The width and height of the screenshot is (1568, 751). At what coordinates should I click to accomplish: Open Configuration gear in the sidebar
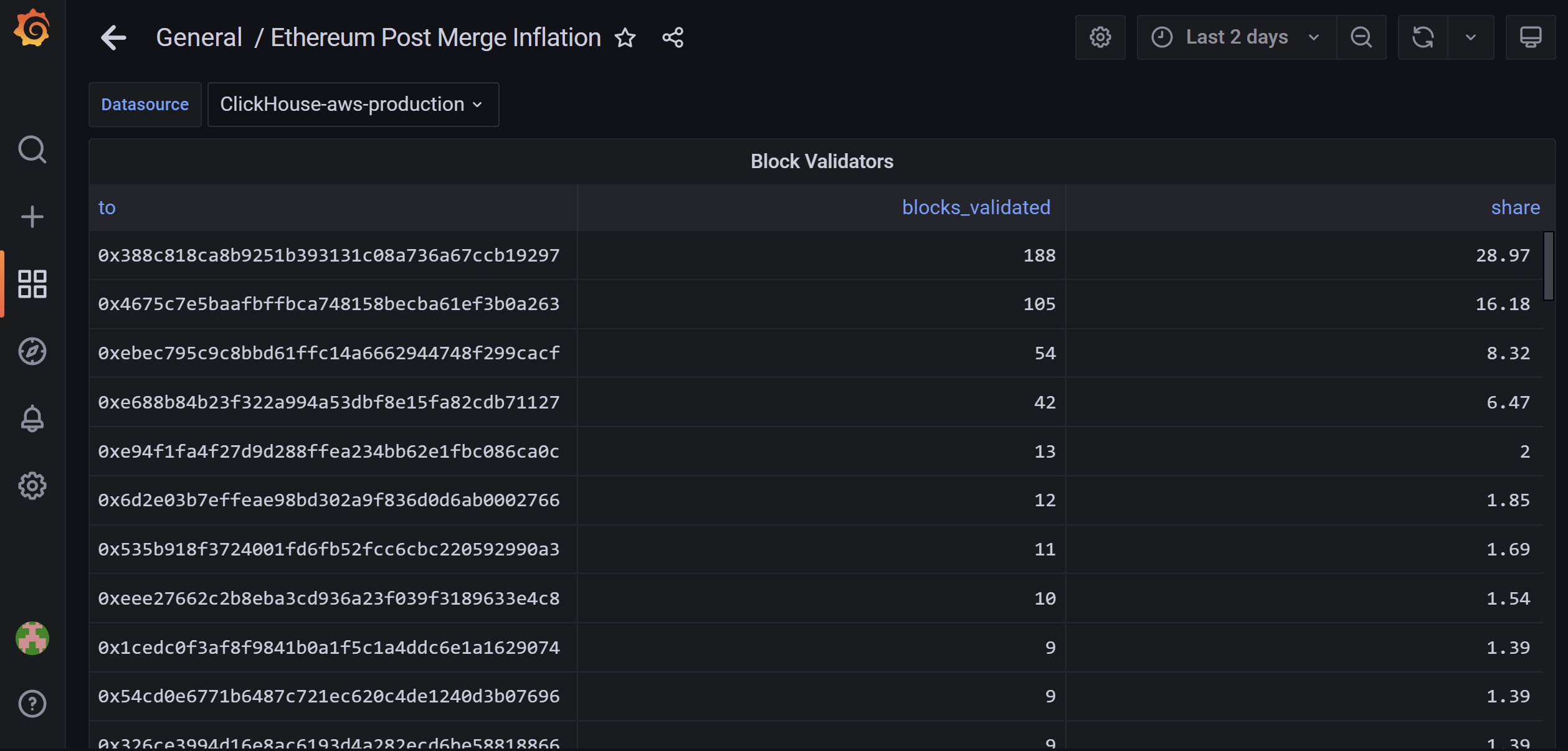tap(32, 486)
